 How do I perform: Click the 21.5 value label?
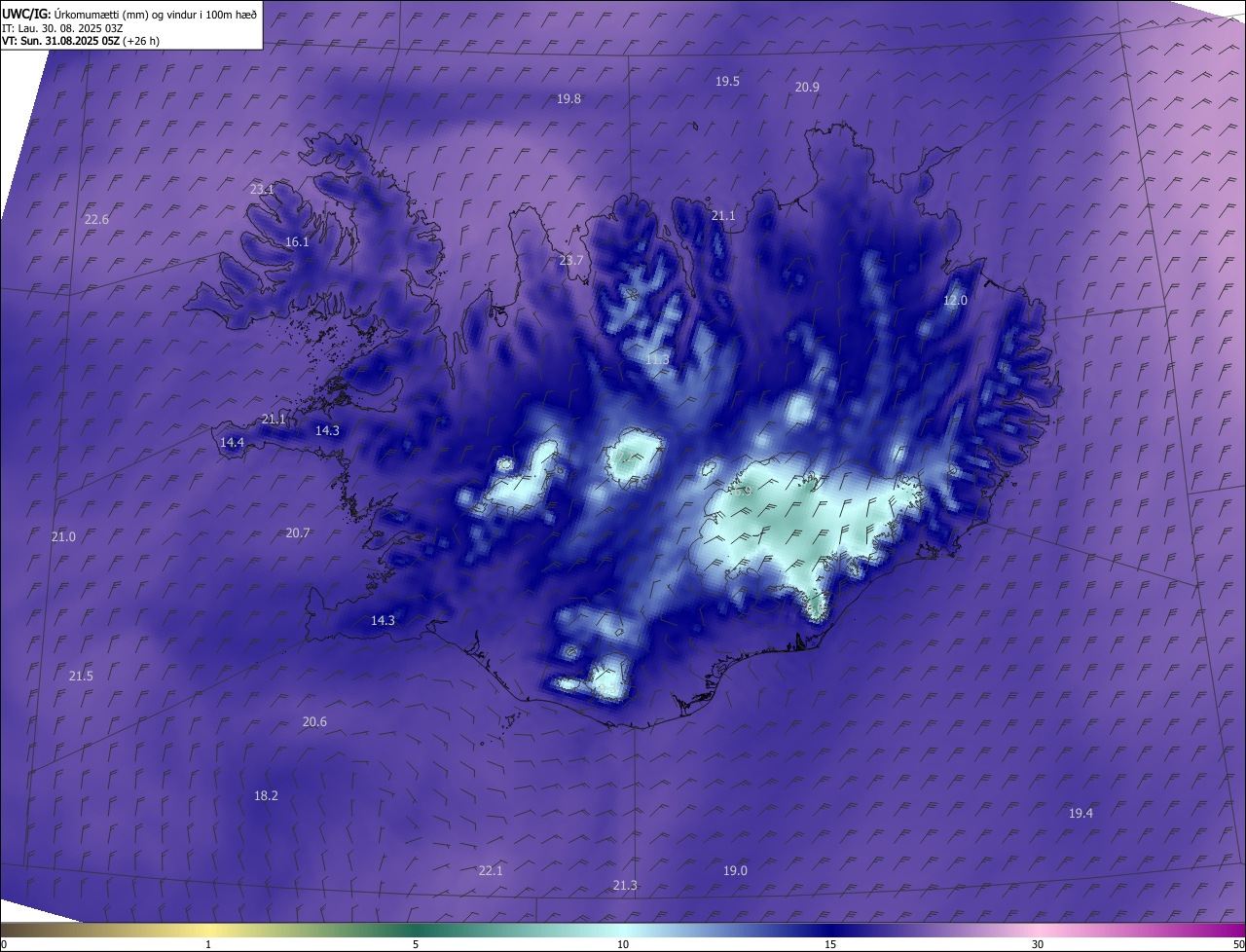(81, 677)
